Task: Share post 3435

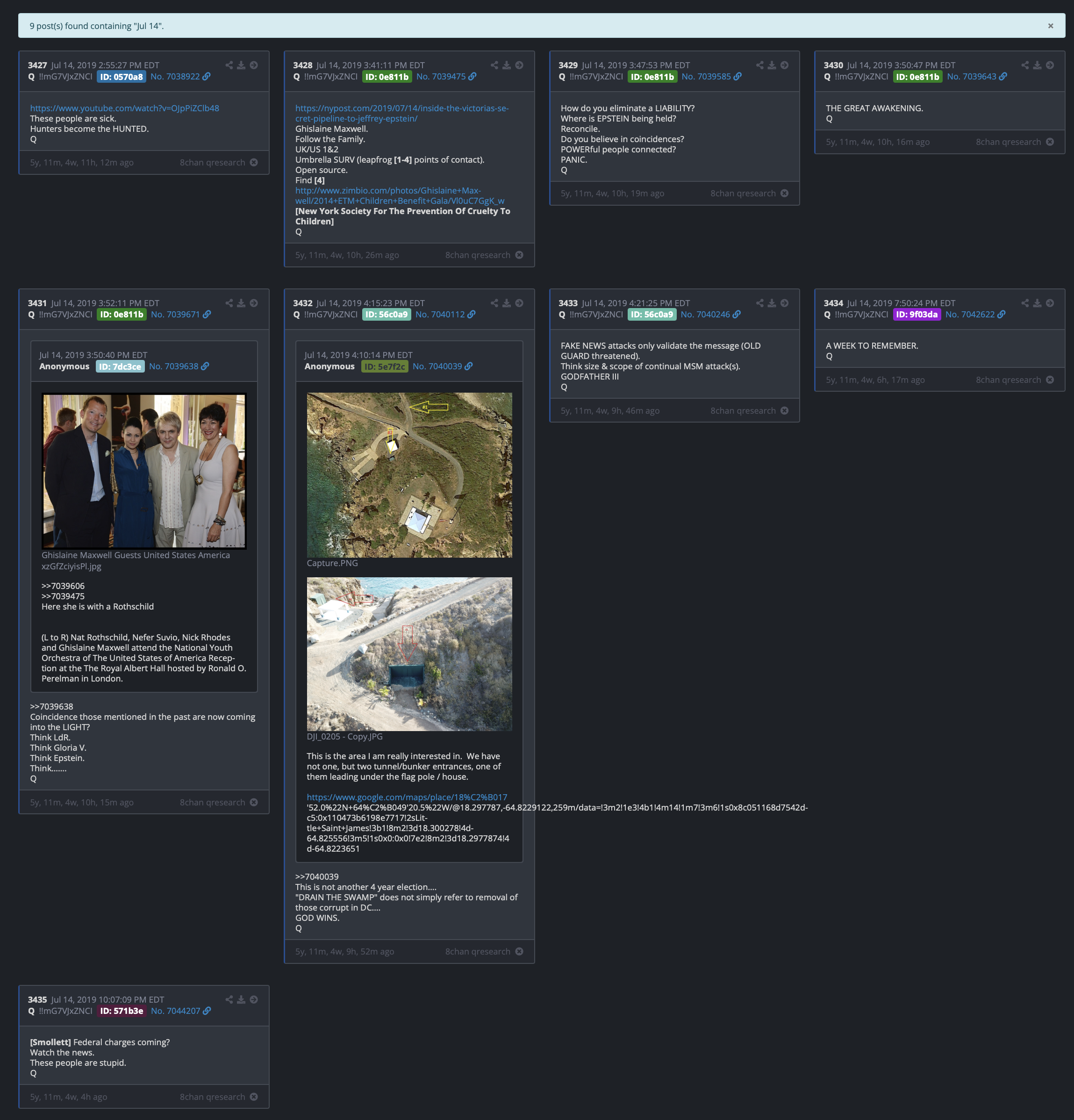Action: click(x=229, y=999)
